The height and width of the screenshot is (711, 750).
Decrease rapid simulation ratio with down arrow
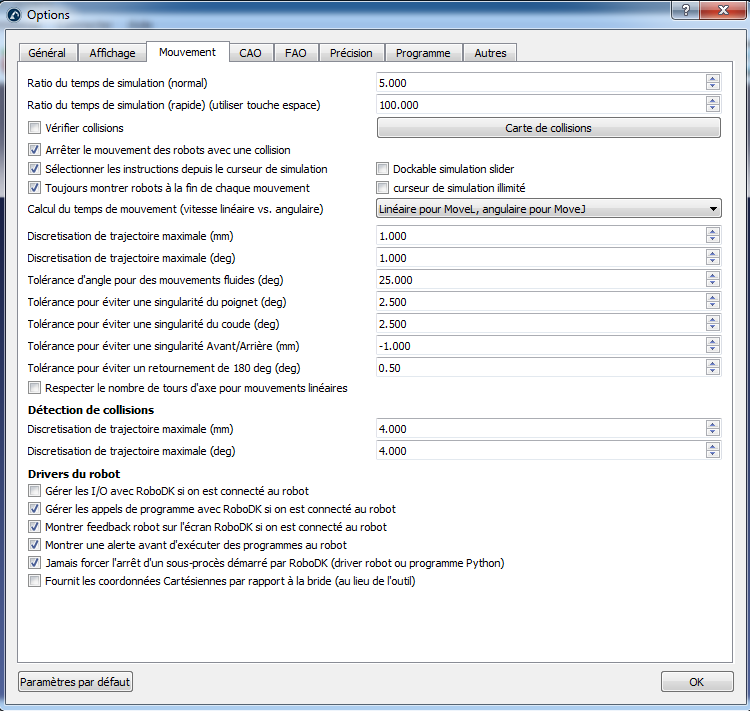pos(713,109)
